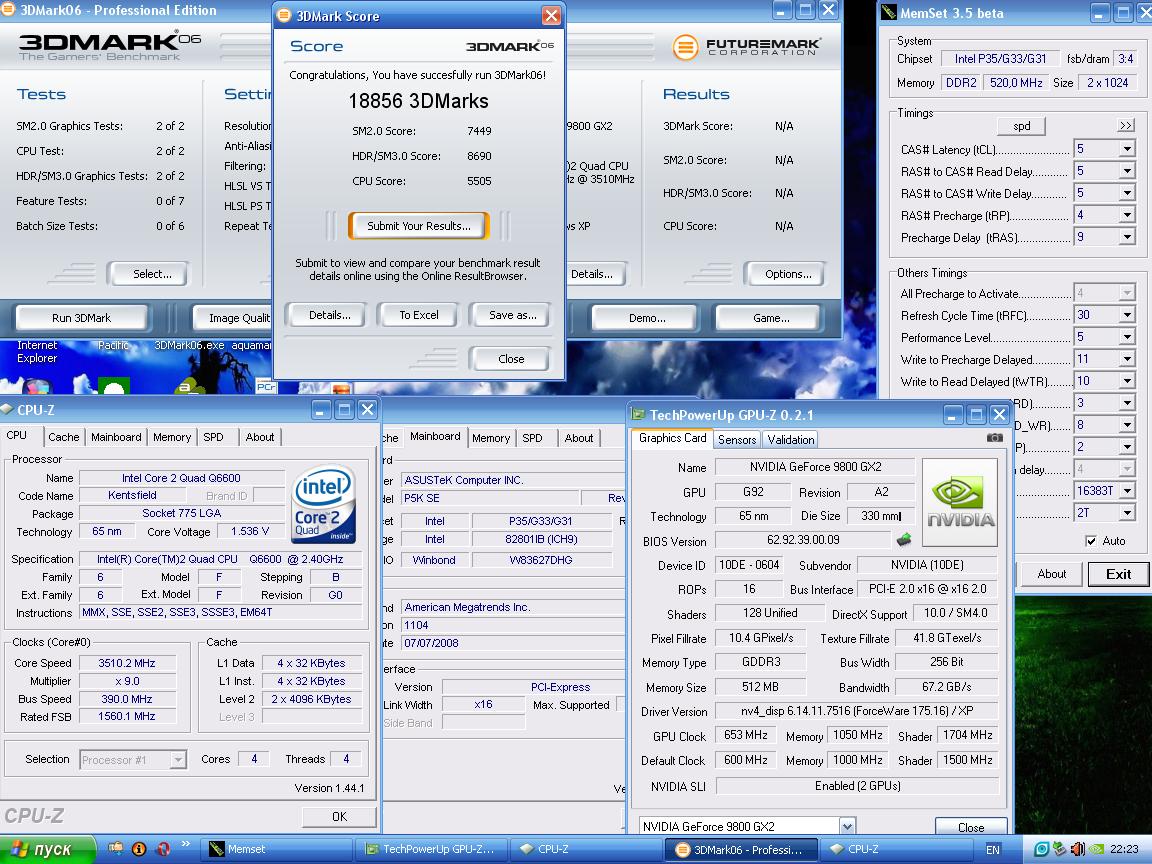Open the Performance Level dropdown

[x=1127, y=337]
